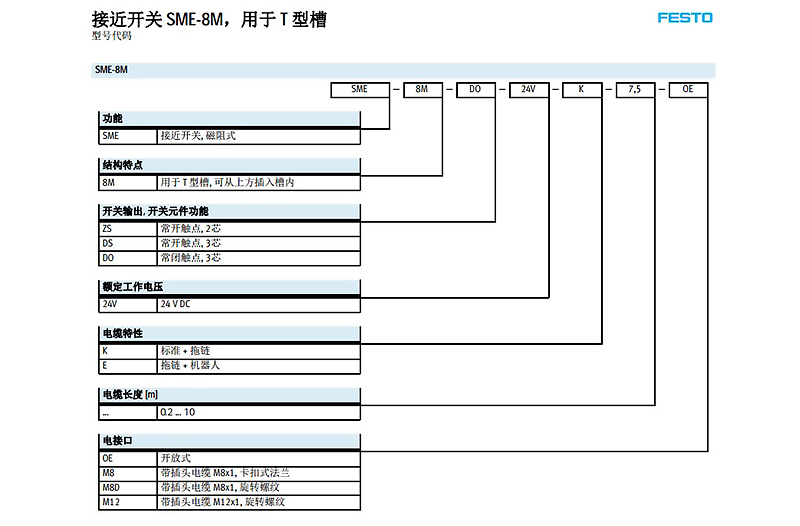Viewport: 800px width, 526px height.
Task: Click the 额定工作电压 table header
Action: pyautogui.click(x=230, y=287)
